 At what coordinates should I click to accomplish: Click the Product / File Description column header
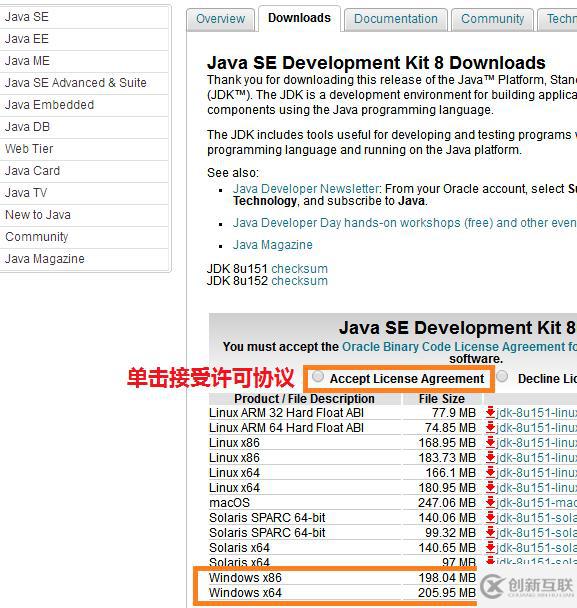point(304,399)
